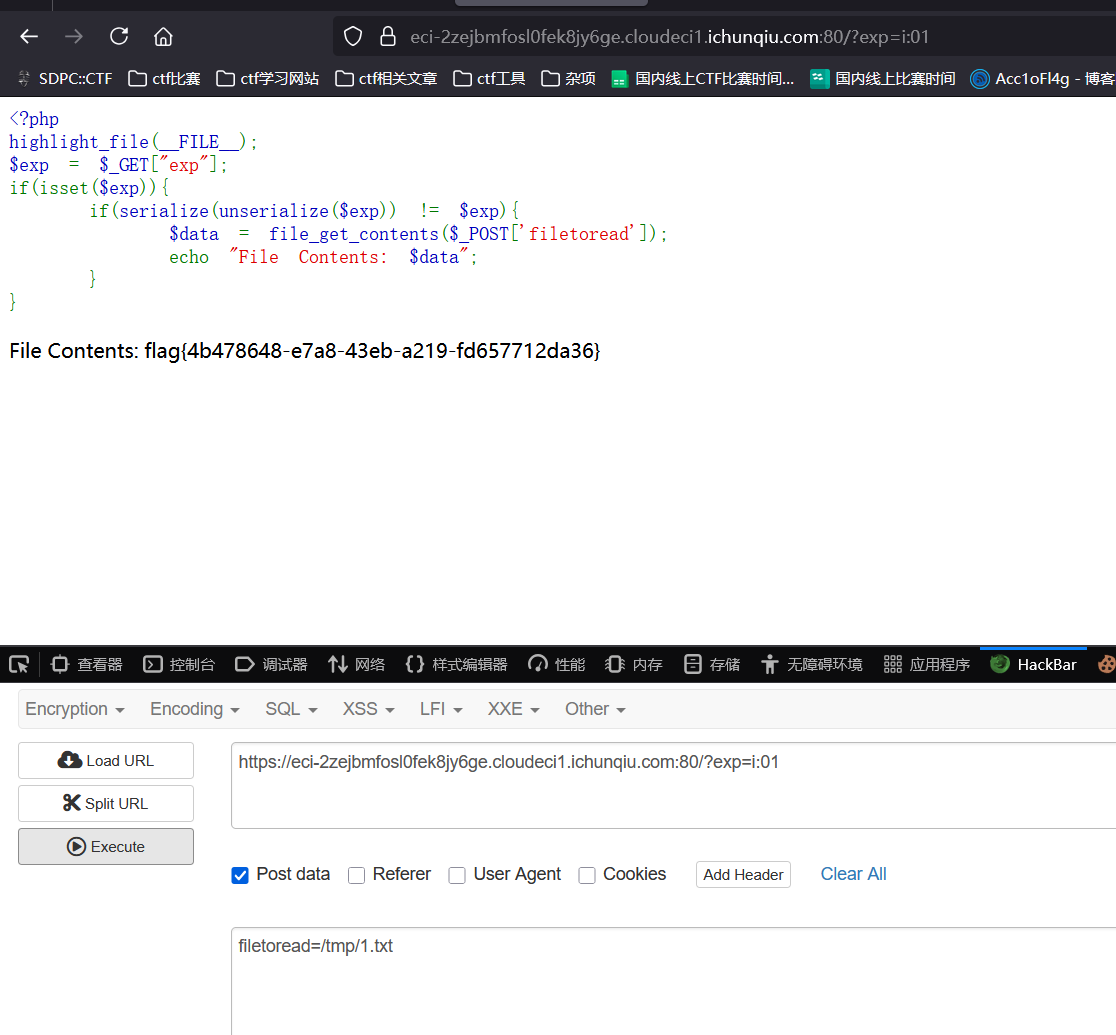
Task: Switch to the 调试器 debugger tab
Action: click(271, 664)
